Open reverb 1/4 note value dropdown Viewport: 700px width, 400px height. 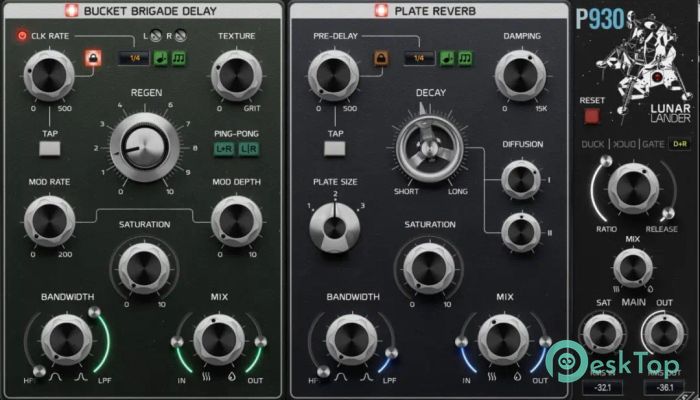[x=420, y=58]
